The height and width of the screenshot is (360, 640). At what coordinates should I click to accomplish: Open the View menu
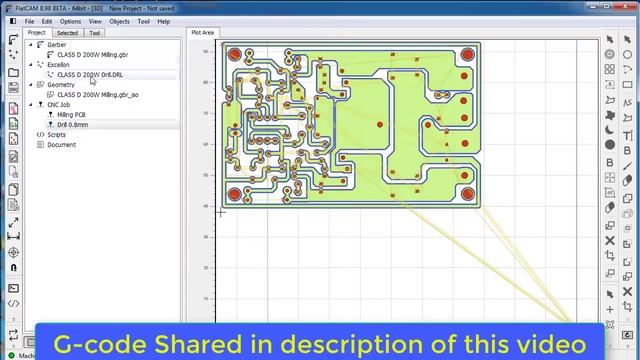(x=95, y=21)
